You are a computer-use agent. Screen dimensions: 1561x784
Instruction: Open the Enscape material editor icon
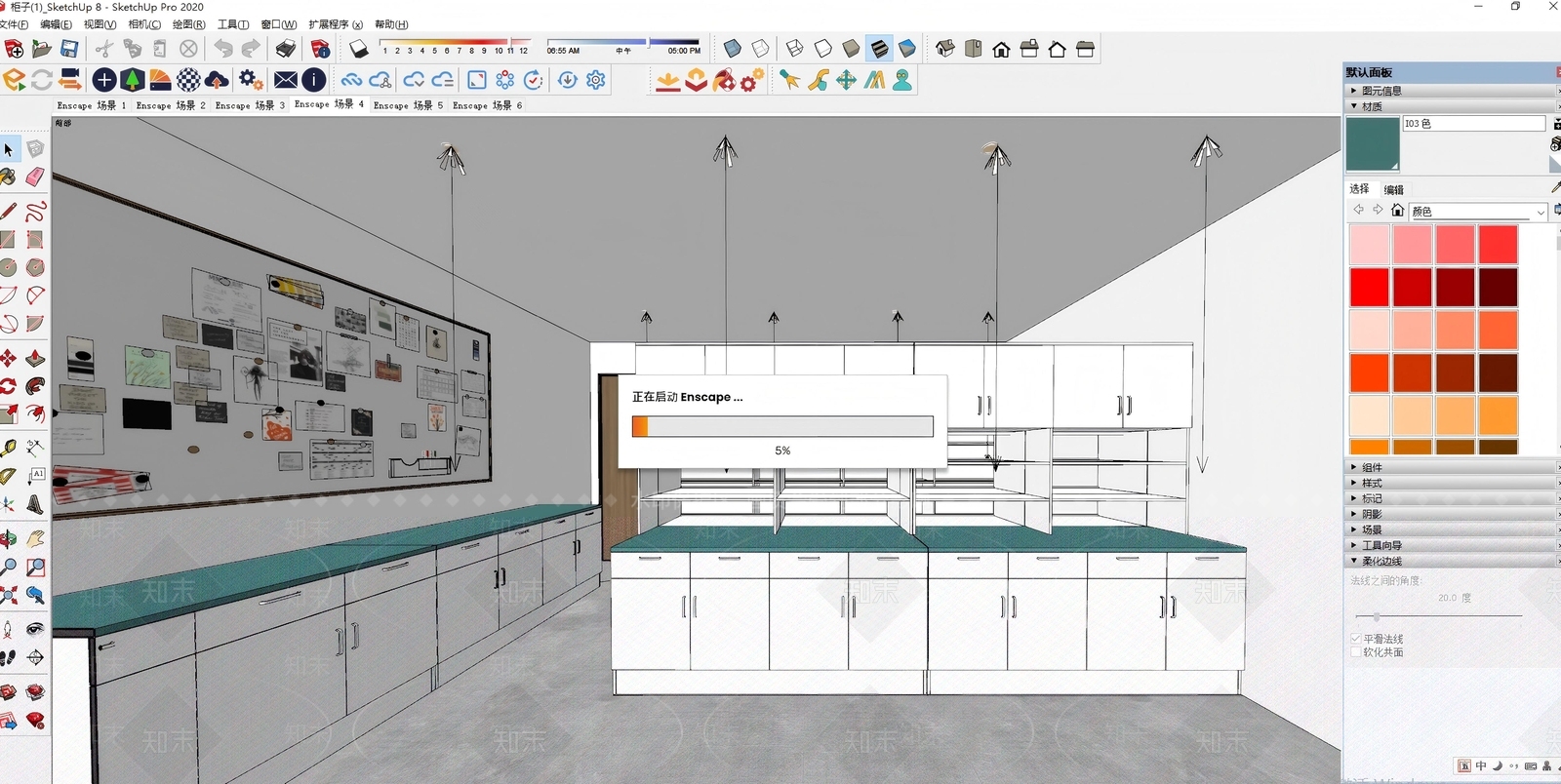pyautogui.click(x=188, y=80)
